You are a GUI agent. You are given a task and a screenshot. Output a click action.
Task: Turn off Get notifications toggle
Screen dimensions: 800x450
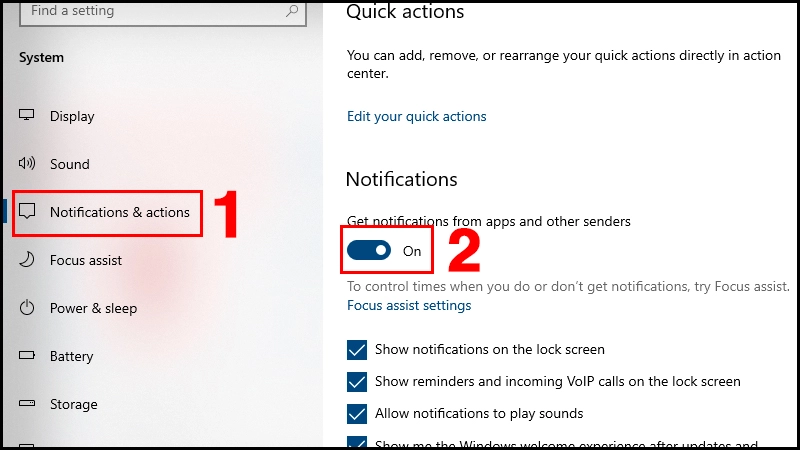click(369, 251)
